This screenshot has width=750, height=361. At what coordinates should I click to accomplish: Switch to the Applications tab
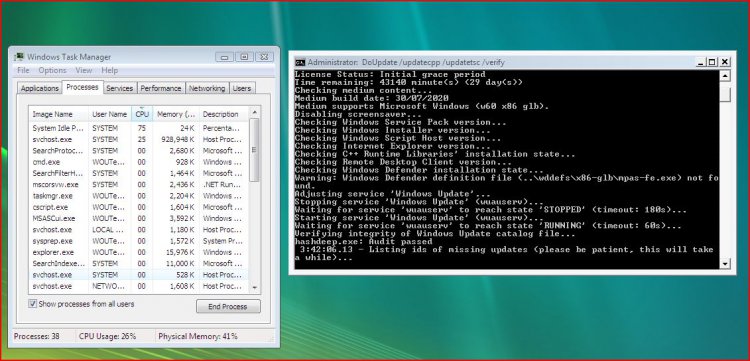[x=40, y=88]
